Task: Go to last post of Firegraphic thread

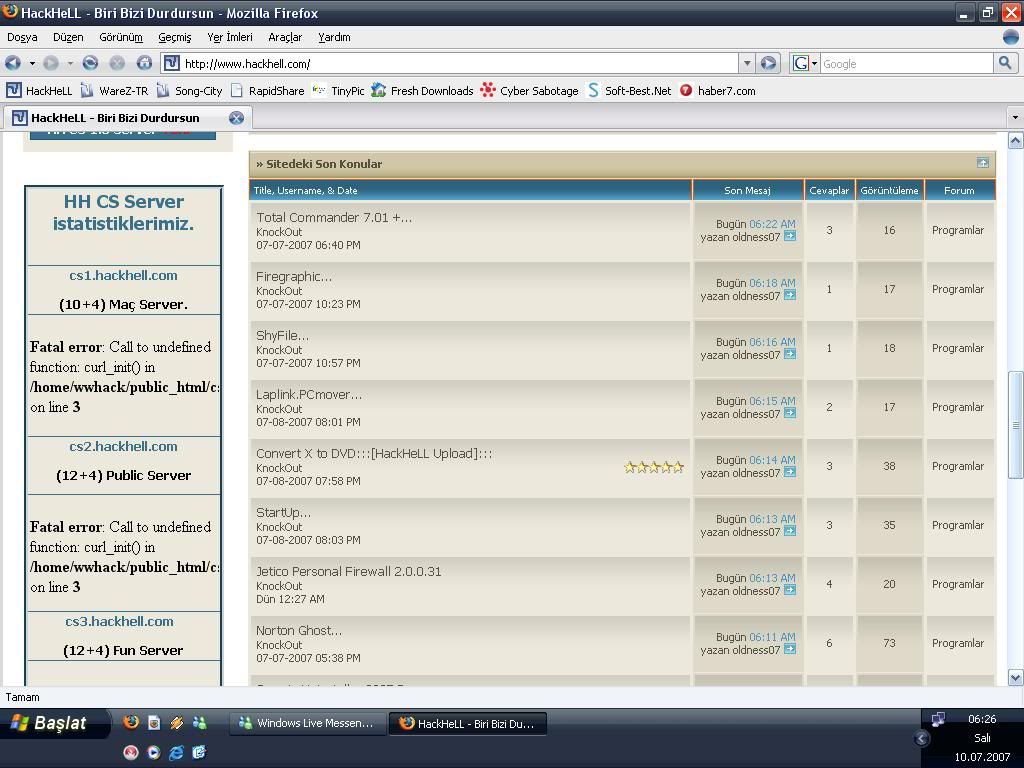Action: tap(790, 295)
